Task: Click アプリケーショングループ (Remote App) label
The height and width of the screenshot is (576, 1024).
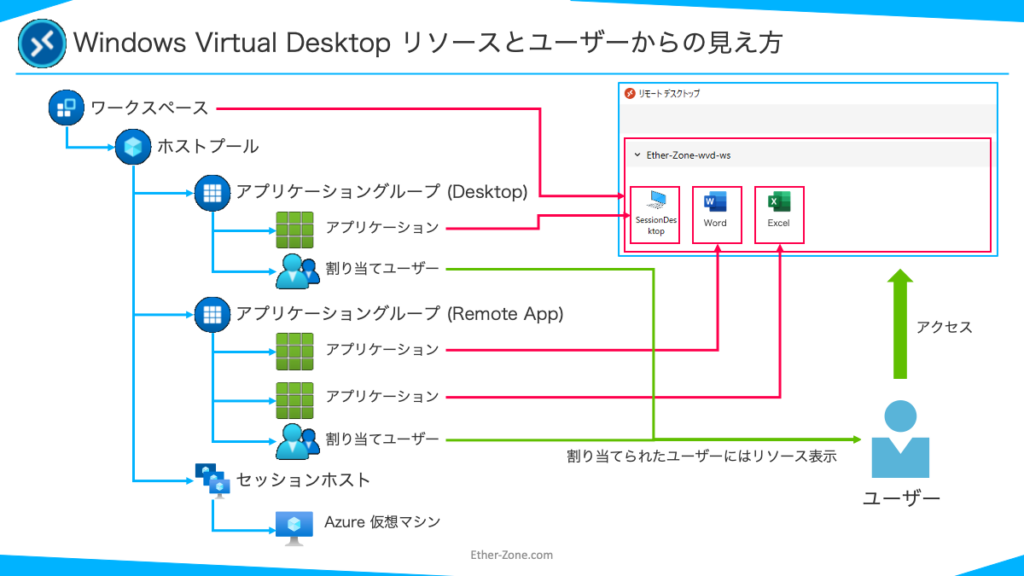Action: [x=399, y=313]
